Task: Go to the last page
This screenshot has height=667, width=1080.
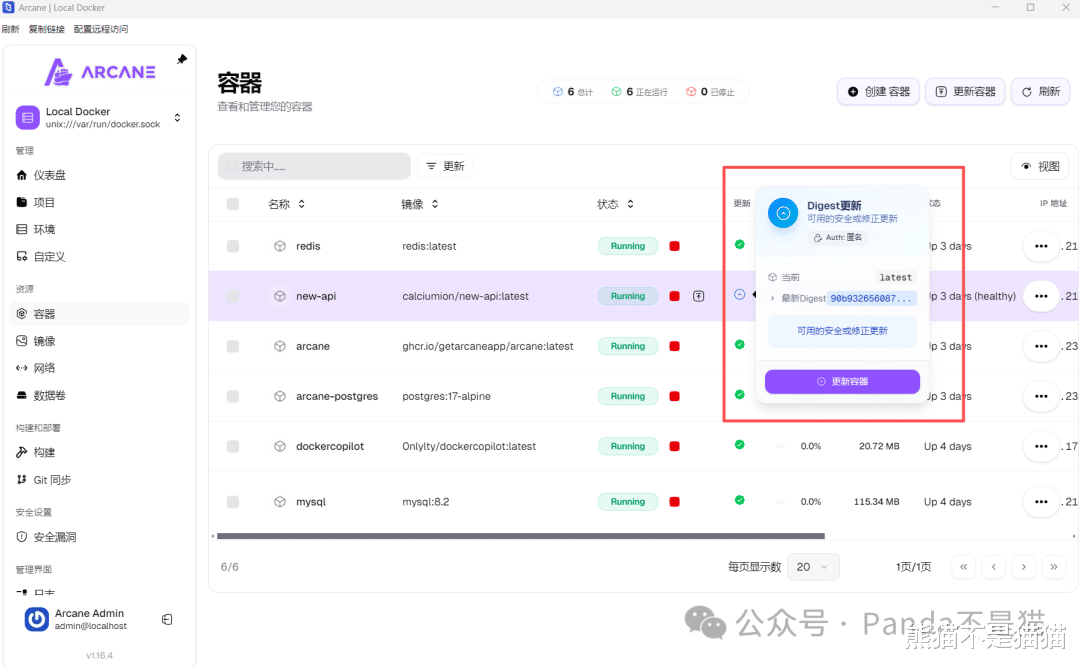Action: tap(1054, 566)
